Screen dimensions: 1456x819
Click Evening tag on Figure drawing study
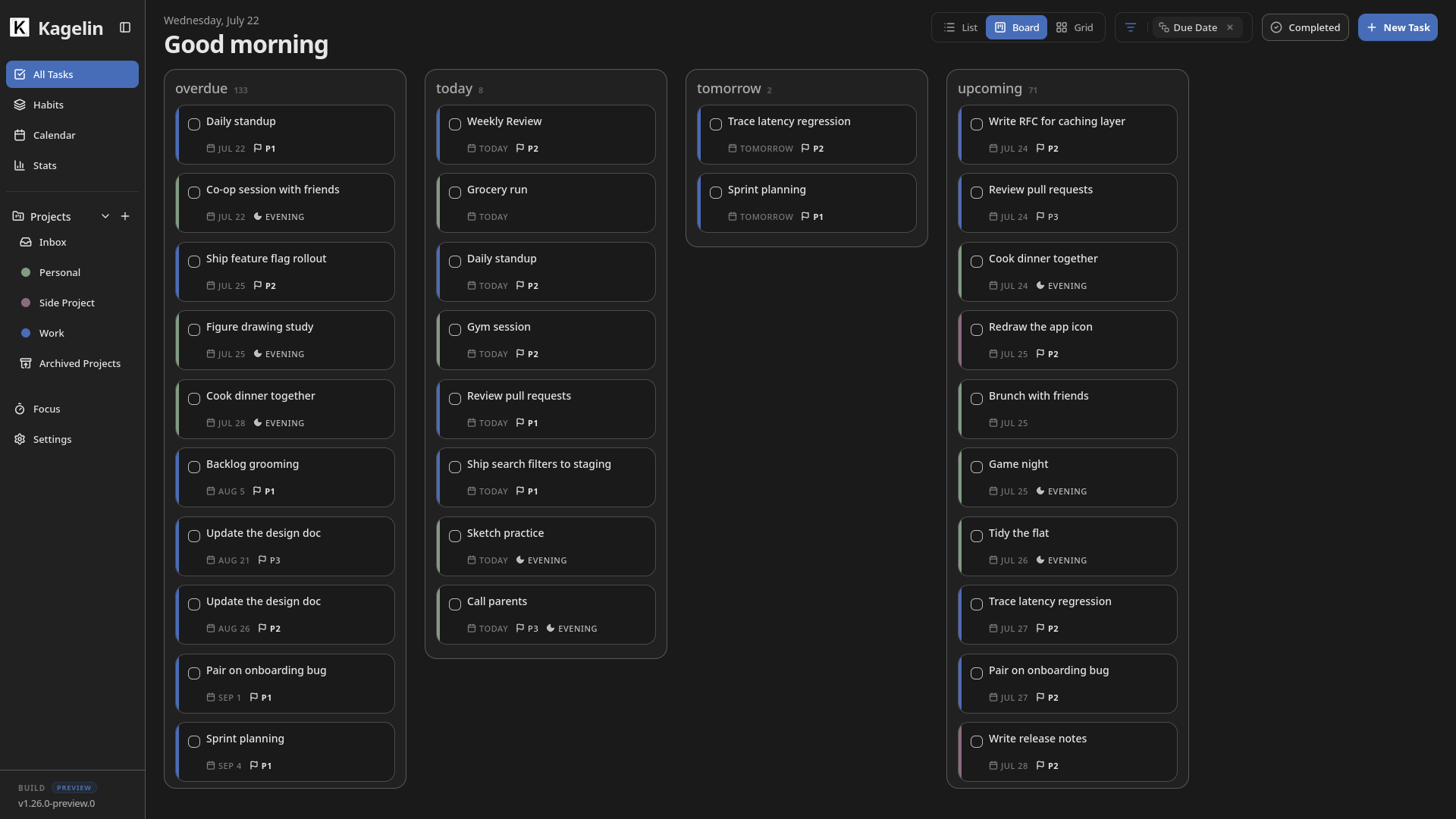click(x=279, y=354)
